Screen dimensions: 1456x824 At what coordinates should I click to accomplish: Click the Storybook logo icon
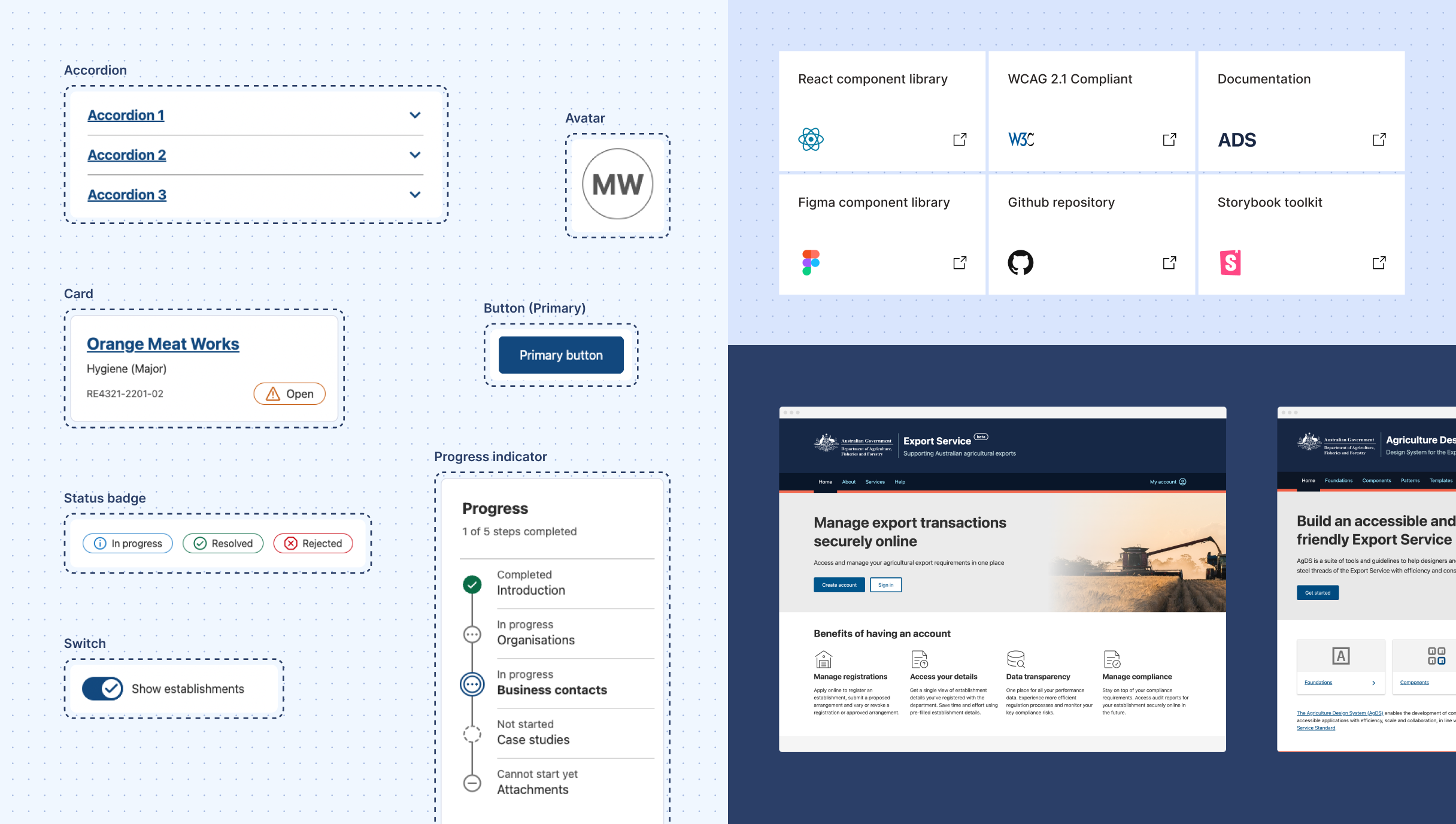pos(1230,262)
